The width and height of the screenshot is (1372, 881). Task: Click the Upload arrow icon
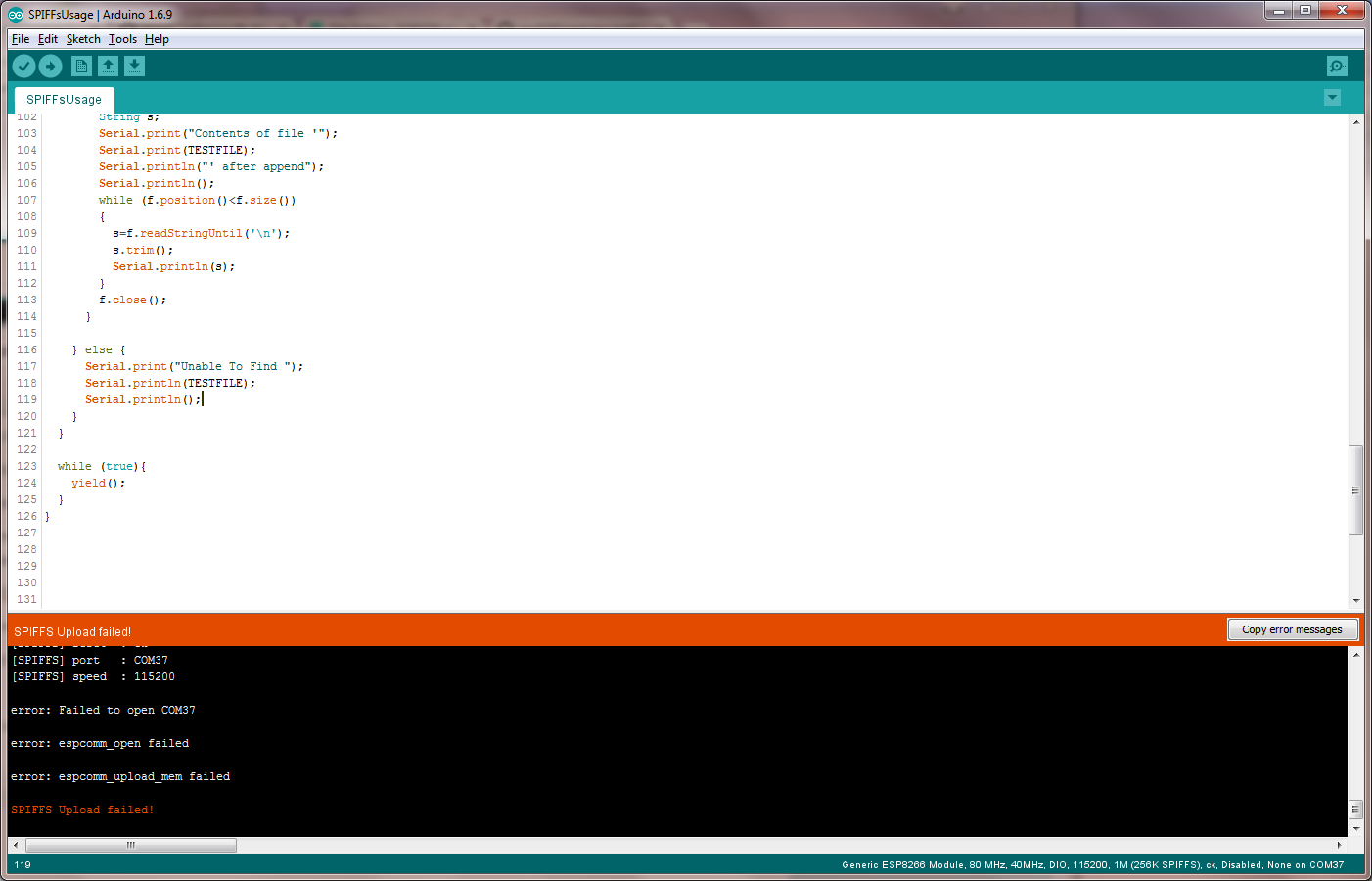click(x=51, y=66)
